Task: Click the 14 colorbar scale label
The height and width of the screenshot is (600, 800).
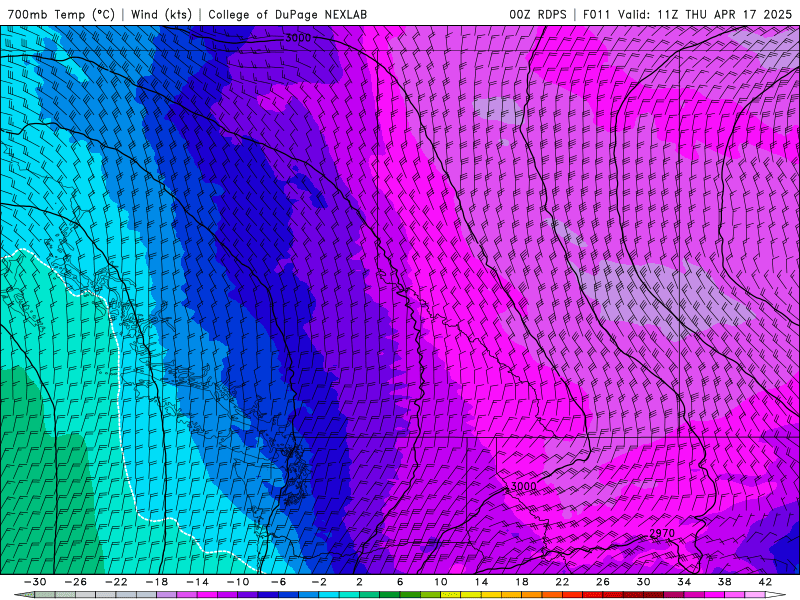Action: coord(481,582)
